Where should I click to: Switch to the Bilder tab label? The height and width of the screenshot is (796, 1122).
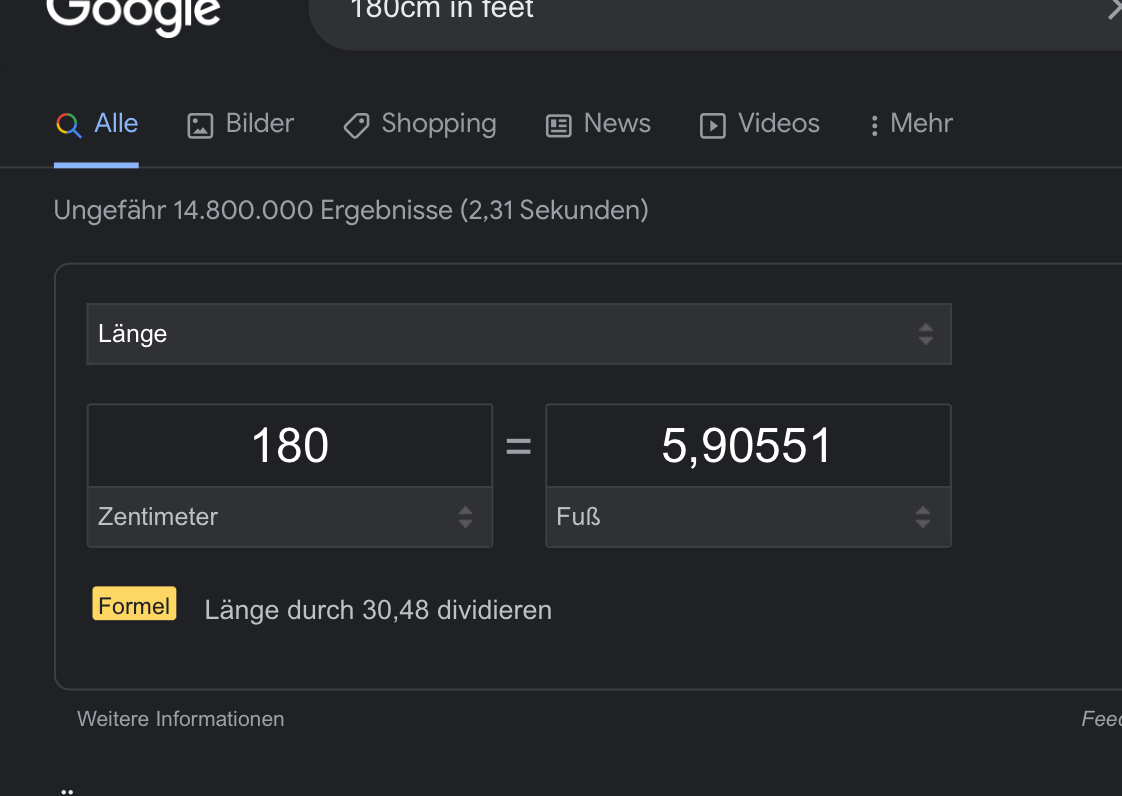tap(260, 124)
